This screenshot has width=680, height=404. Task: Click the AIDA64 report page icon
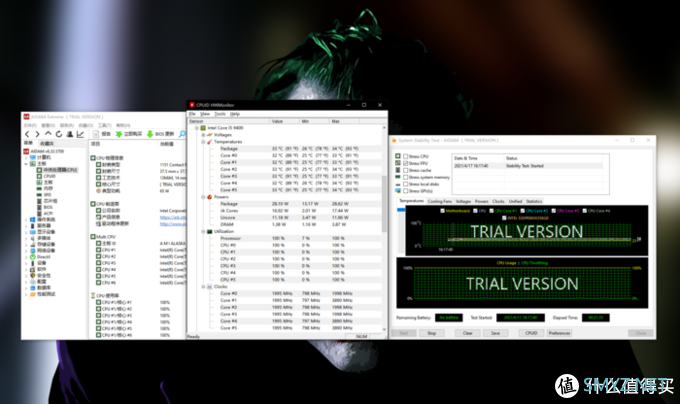(x=97, y=134)
